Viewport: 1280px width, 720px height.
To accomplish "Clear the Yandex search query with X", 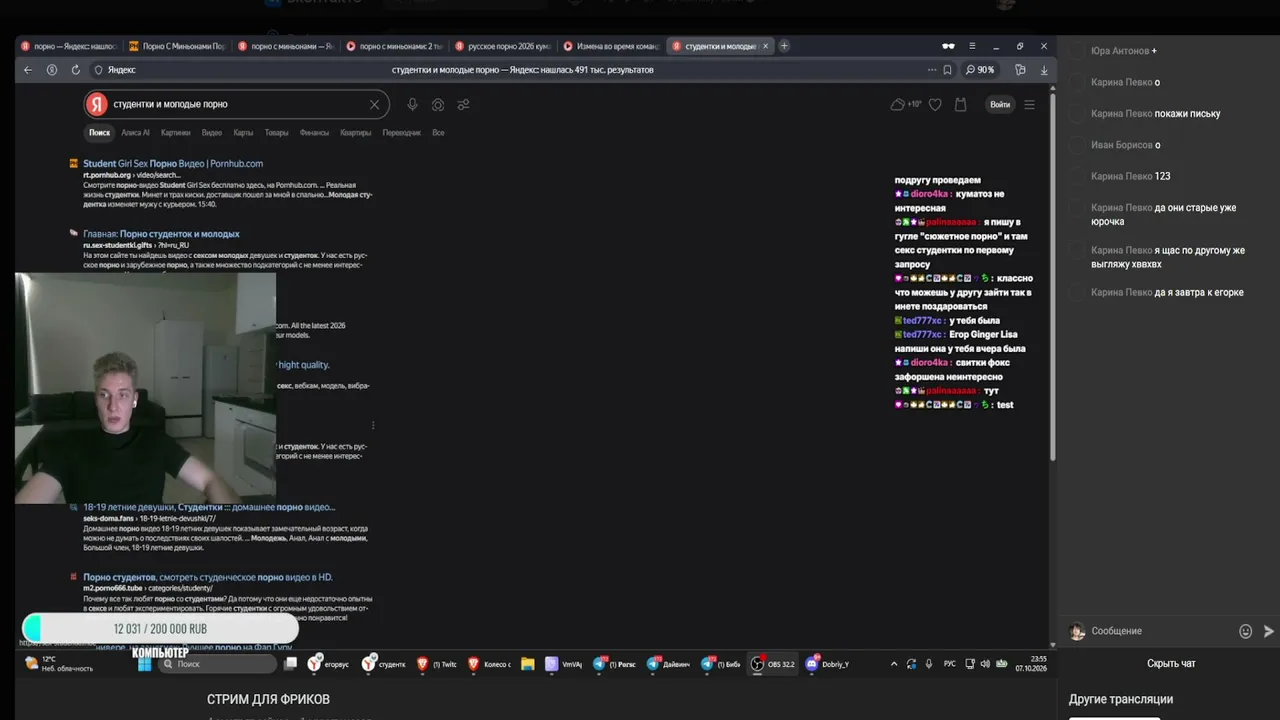I will 374,104.
